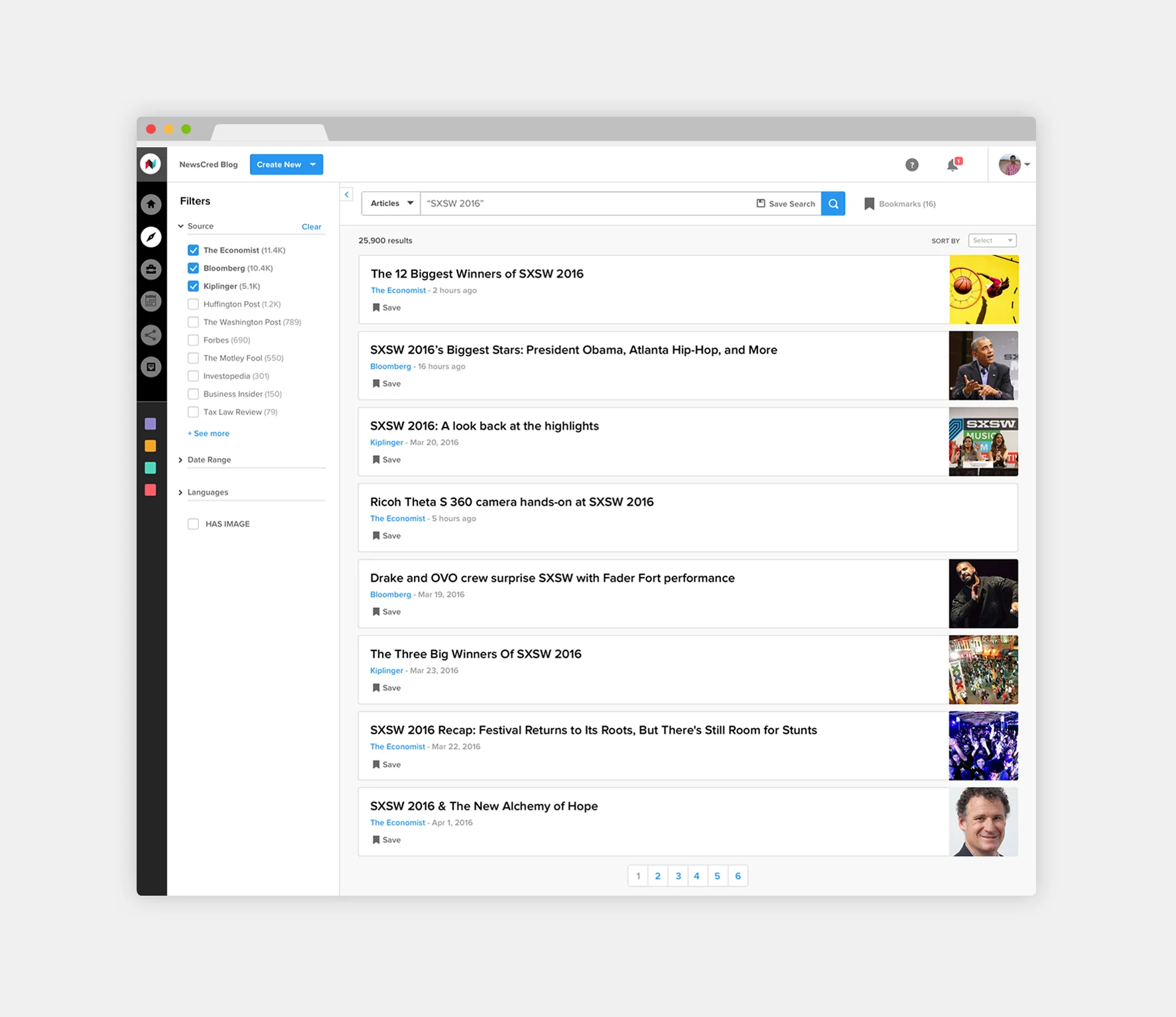This screenshot has width=1176, height=1017.
Task: Uncheck The Economist source filter
Action: pyautogui.click(x=193, y=250)
